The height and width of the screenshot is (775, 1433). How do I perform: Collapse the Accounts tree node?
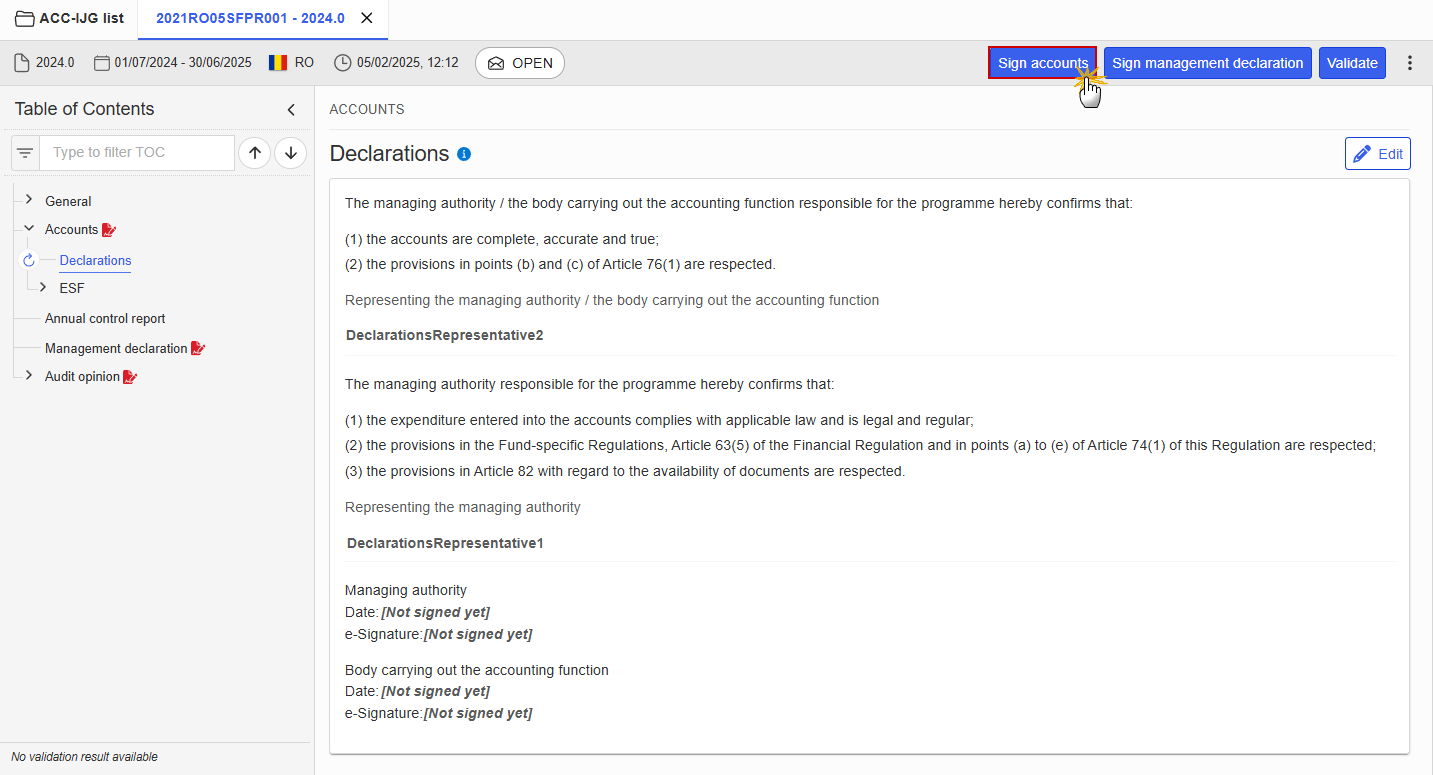pyautogui.click(x=29, y=229)
